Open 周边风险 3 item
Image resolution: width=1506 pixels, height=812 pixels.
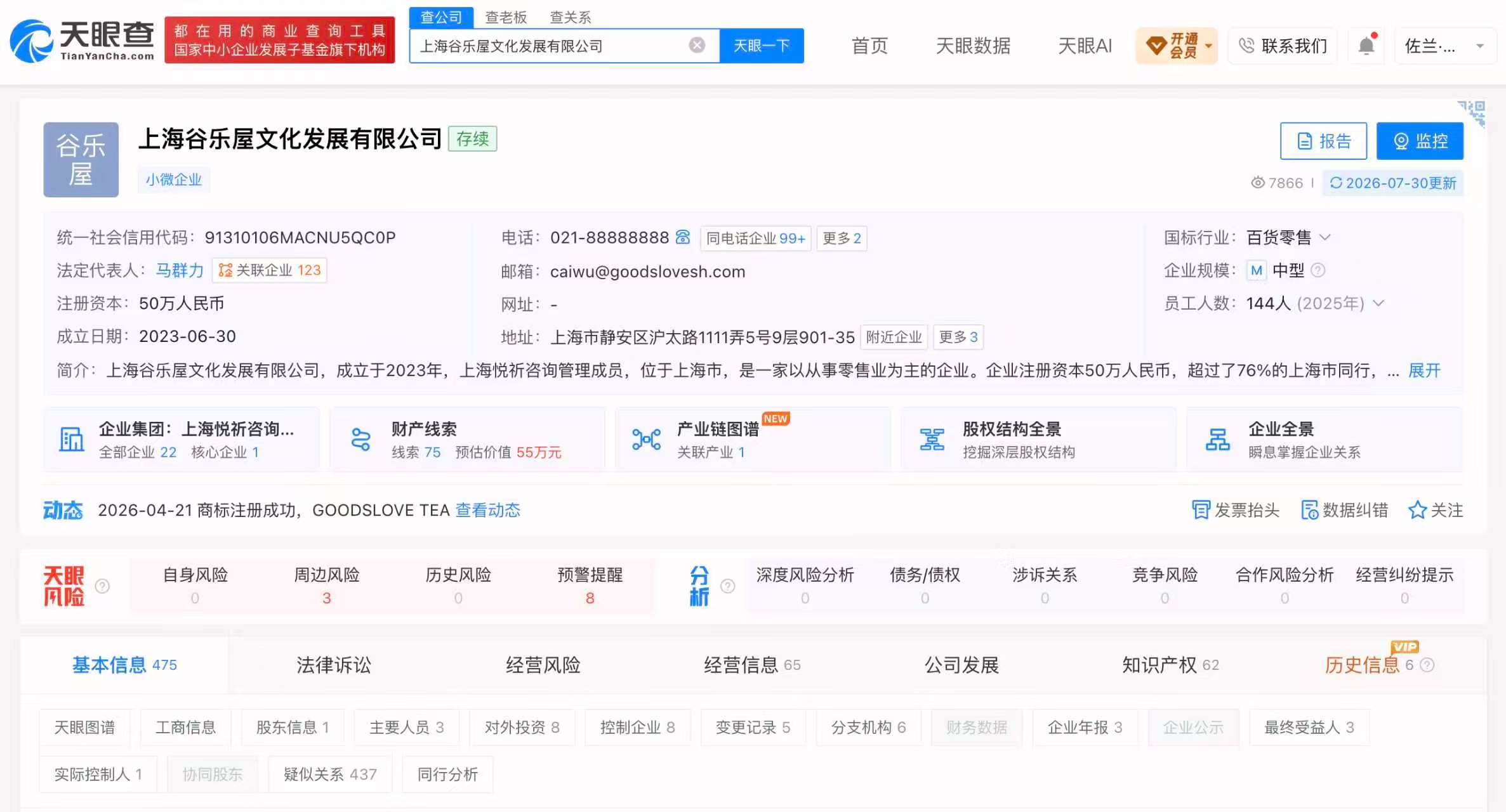point(327,586)
